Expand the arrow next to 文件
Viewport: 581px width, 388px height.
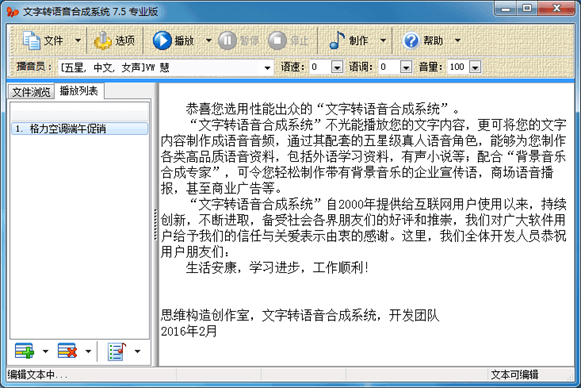click(x=78, y=40)
